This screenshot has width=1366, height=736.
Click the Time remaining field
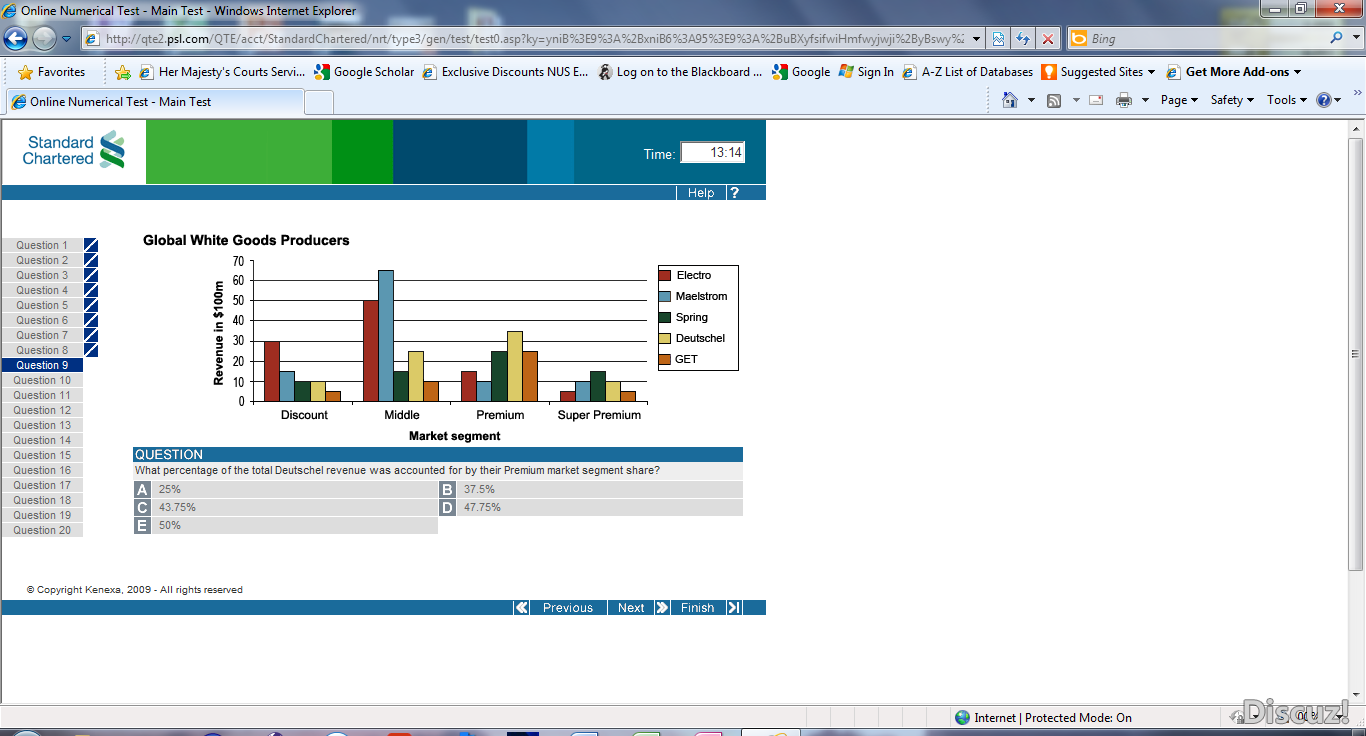click(x=713, y=153)
